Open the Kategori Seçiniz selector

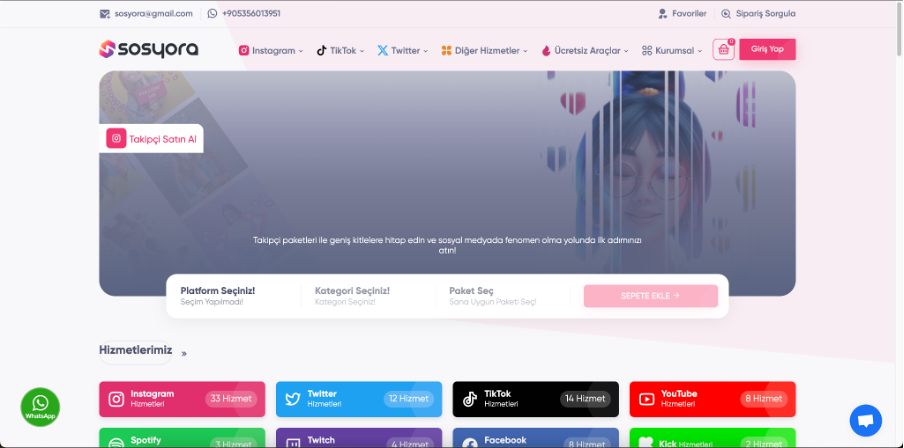click(x=368, y=296)
